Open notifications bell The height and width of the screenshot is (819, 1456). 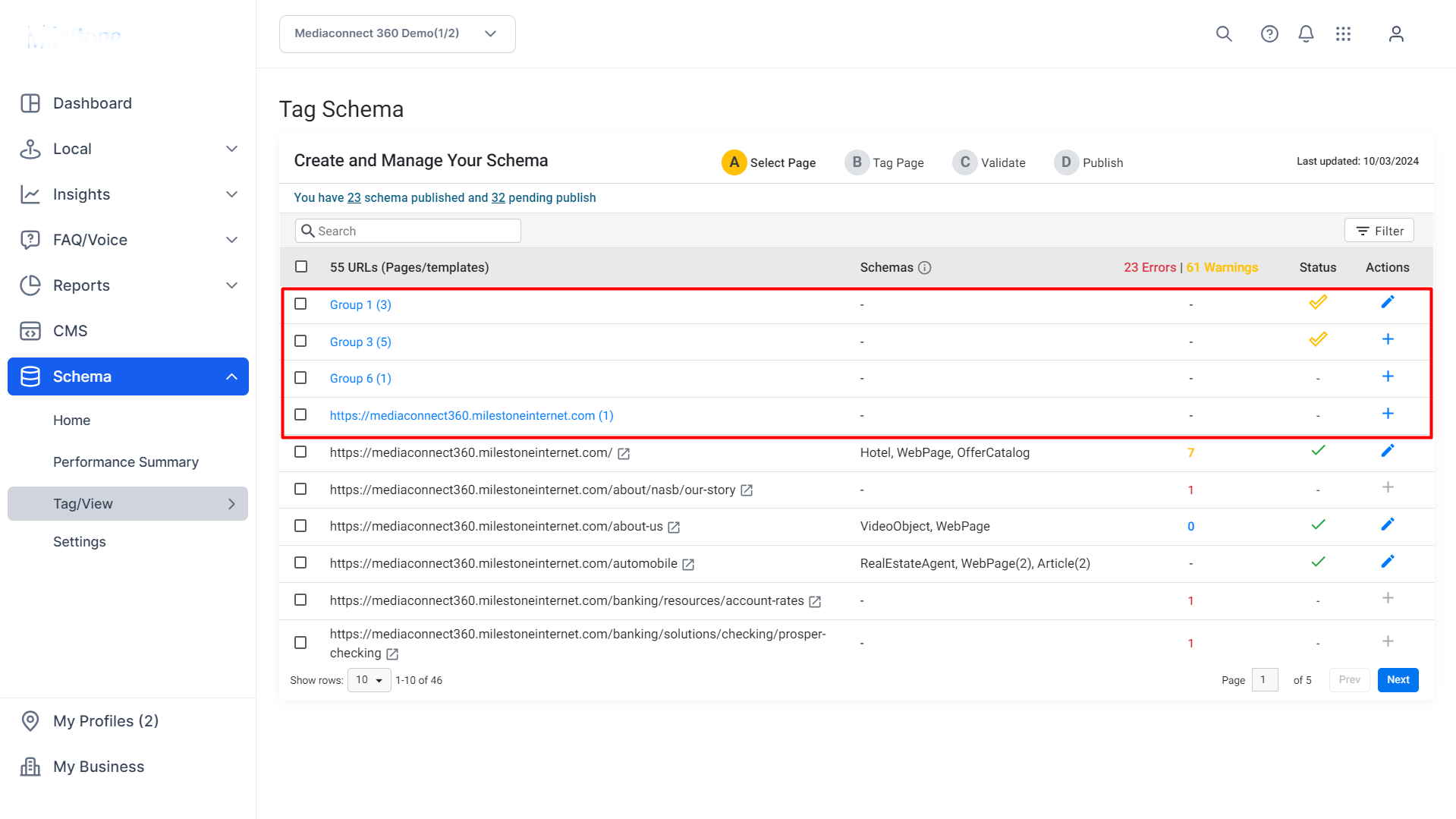click(1306, 34)
